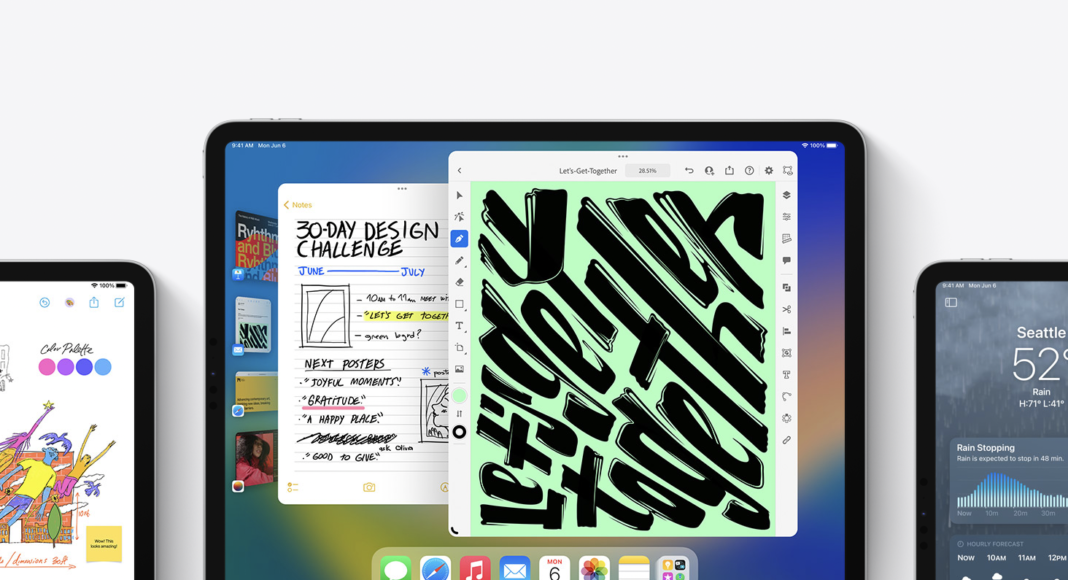The height and width of the screenshot is (580, 1068).
Task: Open Calendar from the Dock
Action: (x=554, y=568)
